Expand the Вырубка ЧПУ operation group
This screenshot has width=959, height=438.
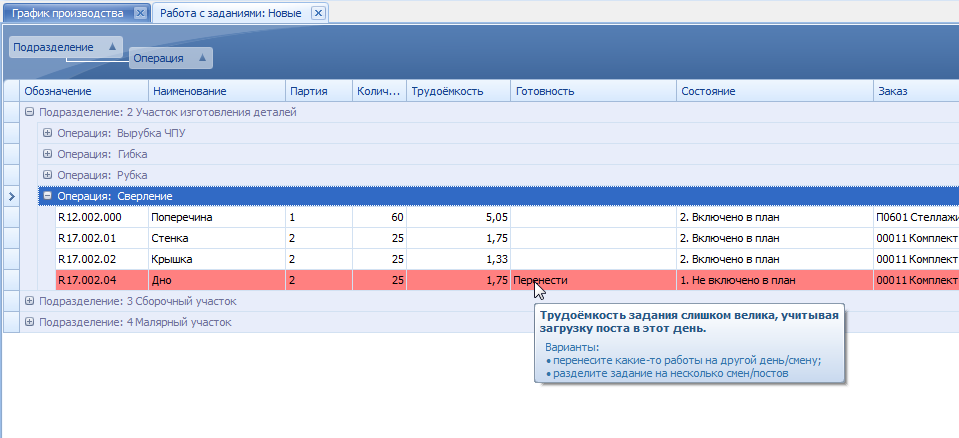tap(47, 133)
